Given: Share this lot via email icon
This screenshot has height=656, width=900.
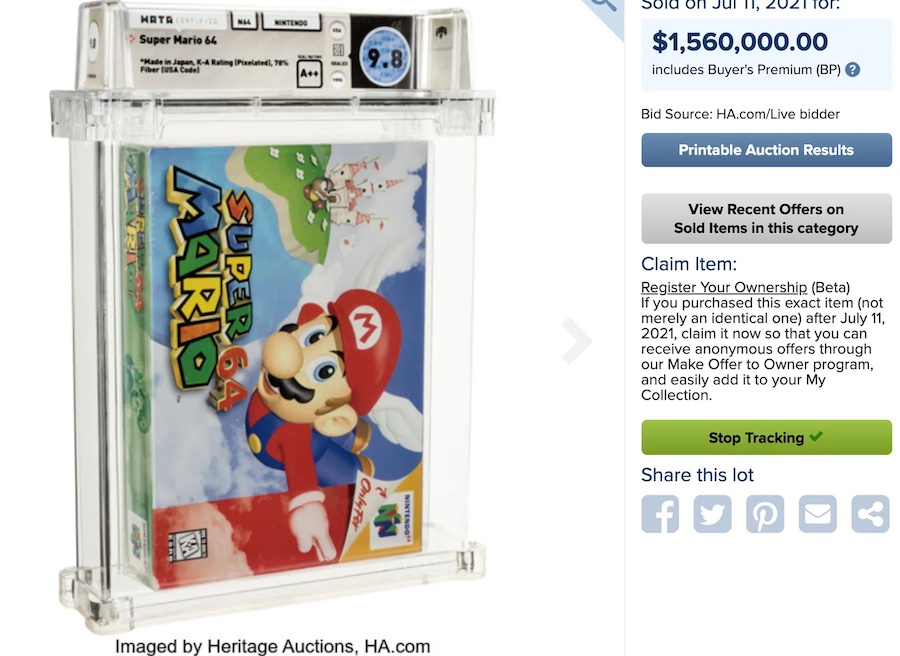Looking at the screenshot, I should (x=818, y=514).
